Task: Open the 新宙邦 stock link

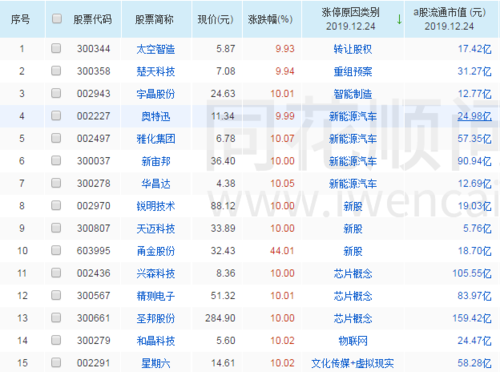Action: pos(156,162)
